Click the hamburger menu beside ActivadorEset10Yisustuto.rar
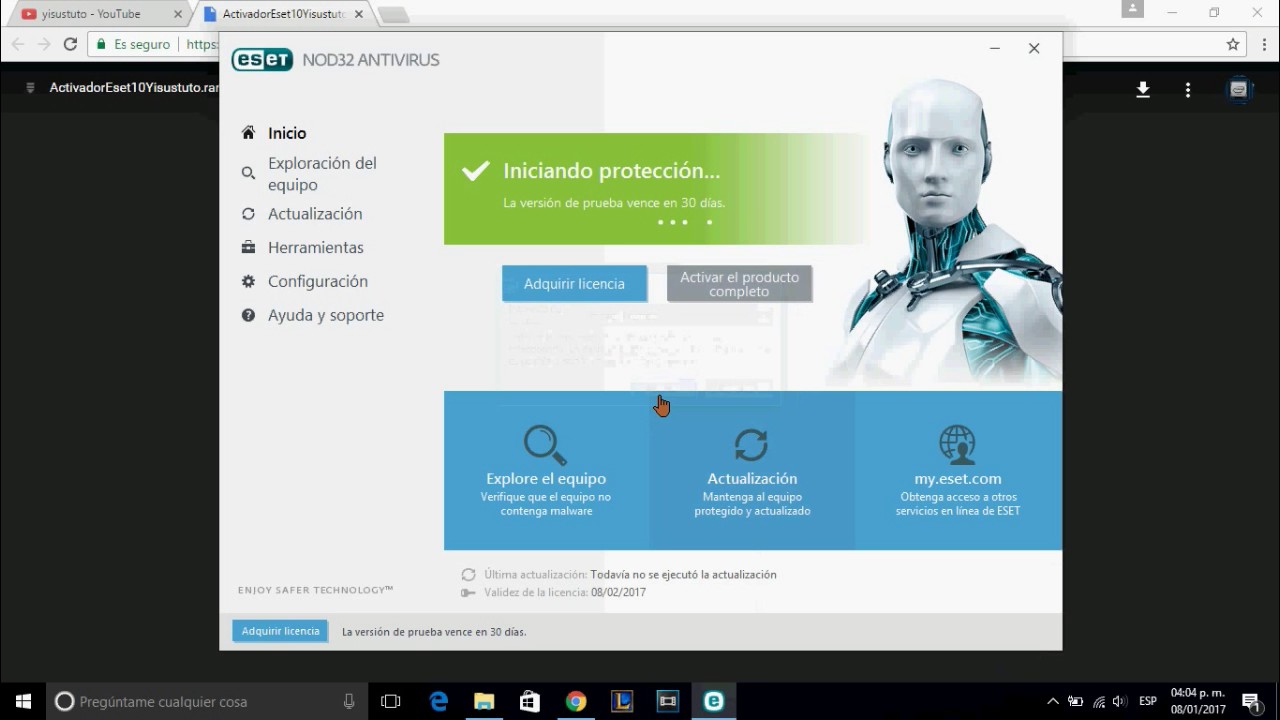Screen dimensions: 1280x720 point(31,88)
